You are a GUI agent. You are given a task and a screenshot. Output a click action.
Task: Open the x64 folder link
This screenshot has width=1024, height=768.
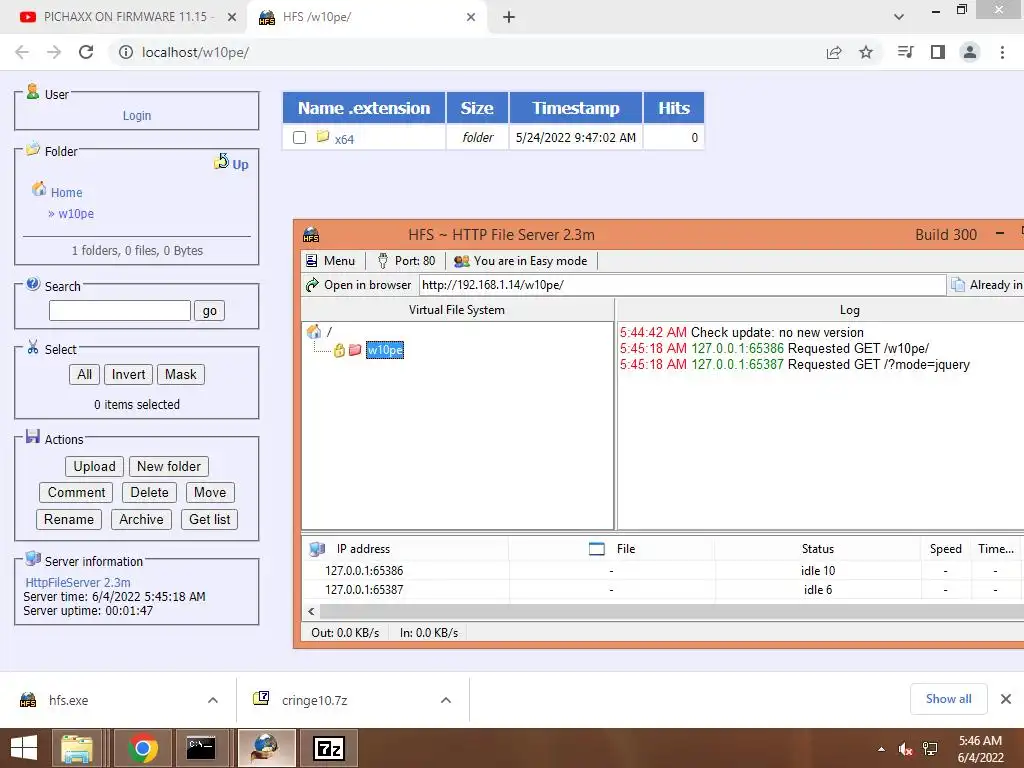[x=344, y=139]
